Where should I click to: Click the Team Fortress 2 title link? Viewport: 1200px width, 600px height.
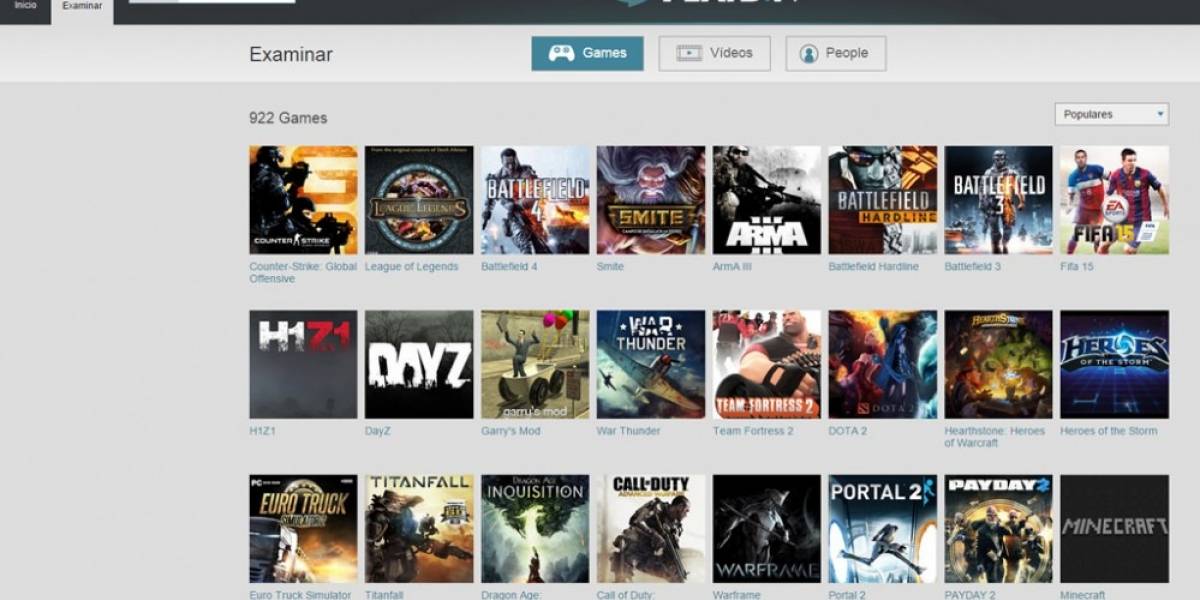coord(753,431)
